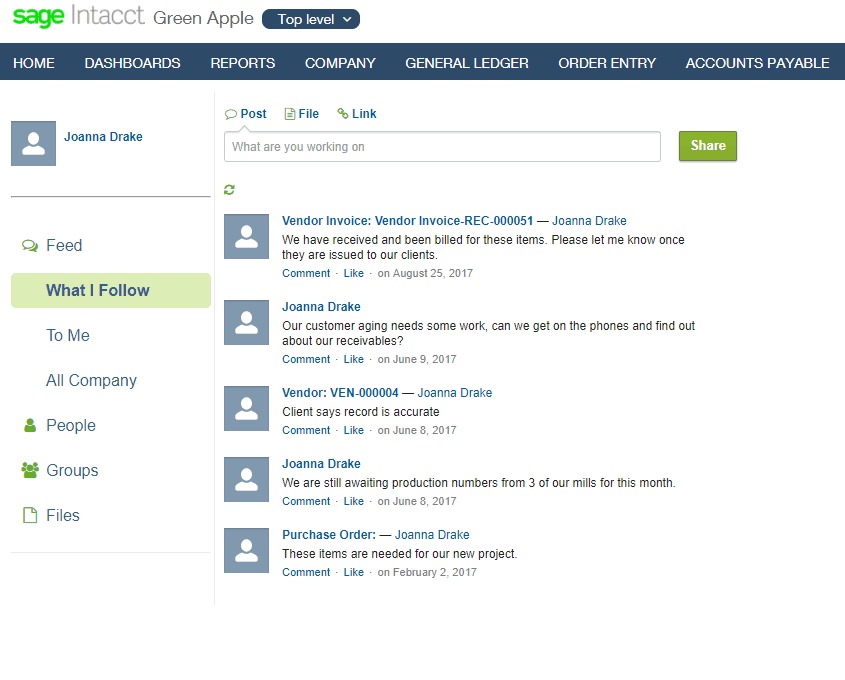Open the General Ledger menu
Image resolution: width=845 pixels, height=680 pixels.
[x=467, y=63]
